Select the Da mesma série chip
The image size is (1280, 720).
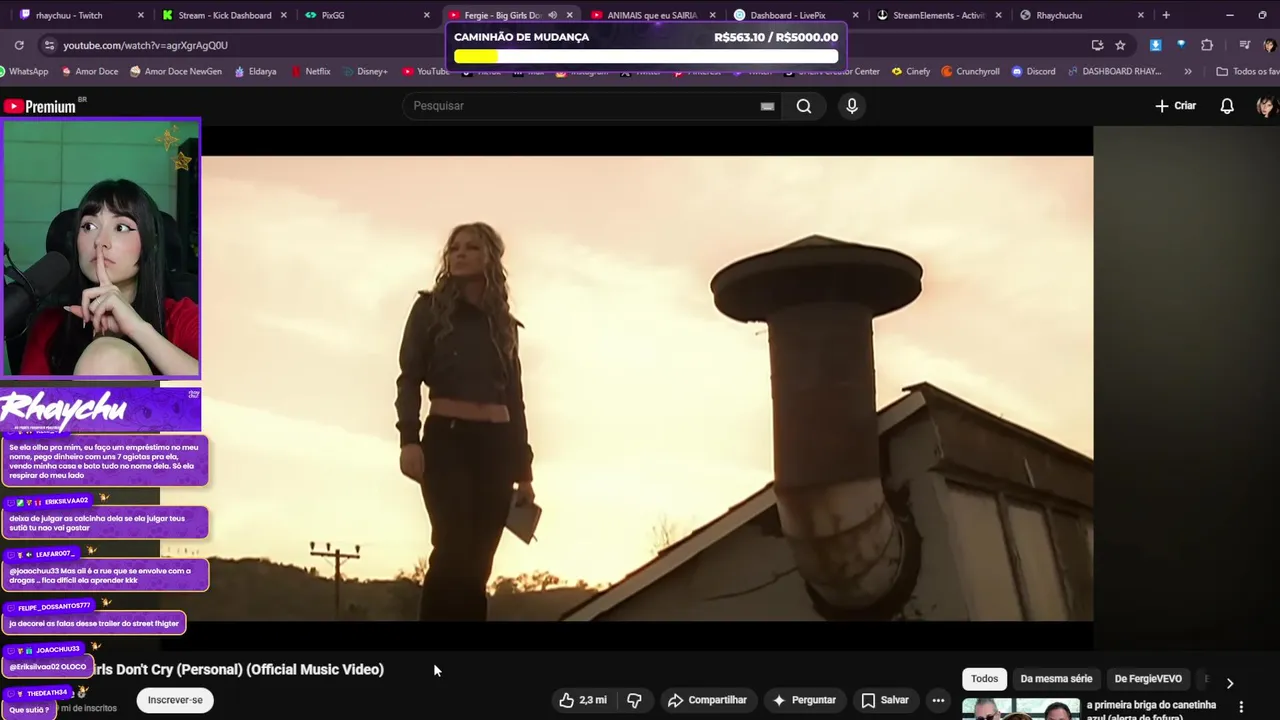coord(1056,679)
